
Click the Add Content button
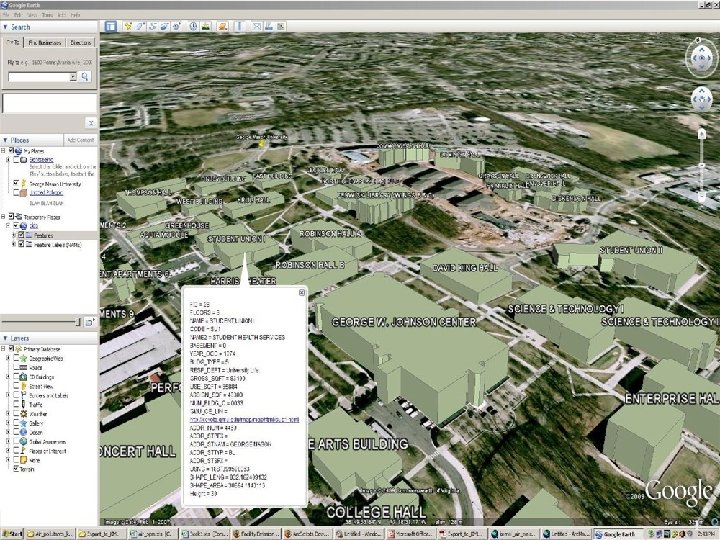pos(80,140)
